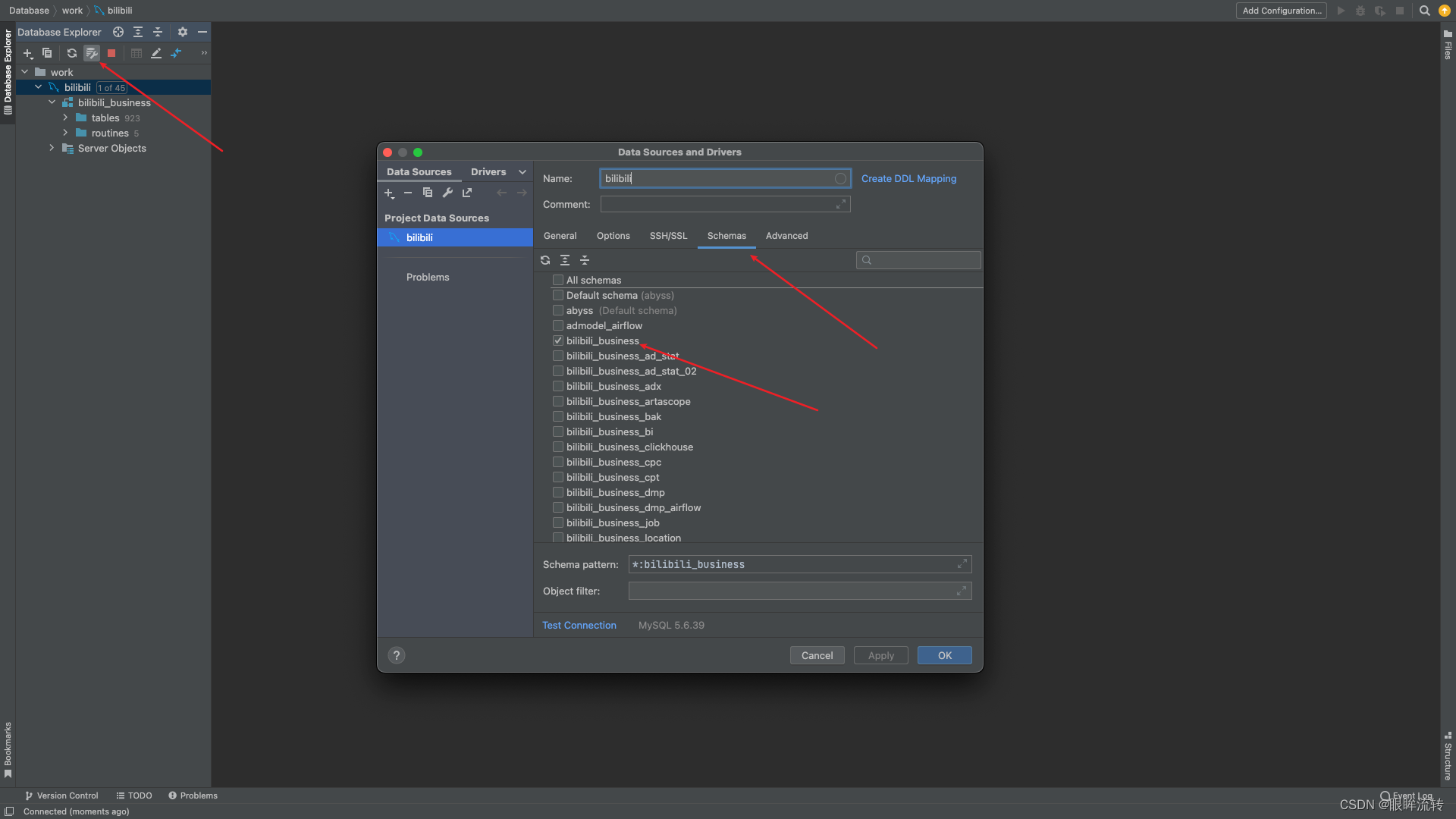Open table editor icon in Explorer toolbar

pyautogui.click(x=136, y=53)
